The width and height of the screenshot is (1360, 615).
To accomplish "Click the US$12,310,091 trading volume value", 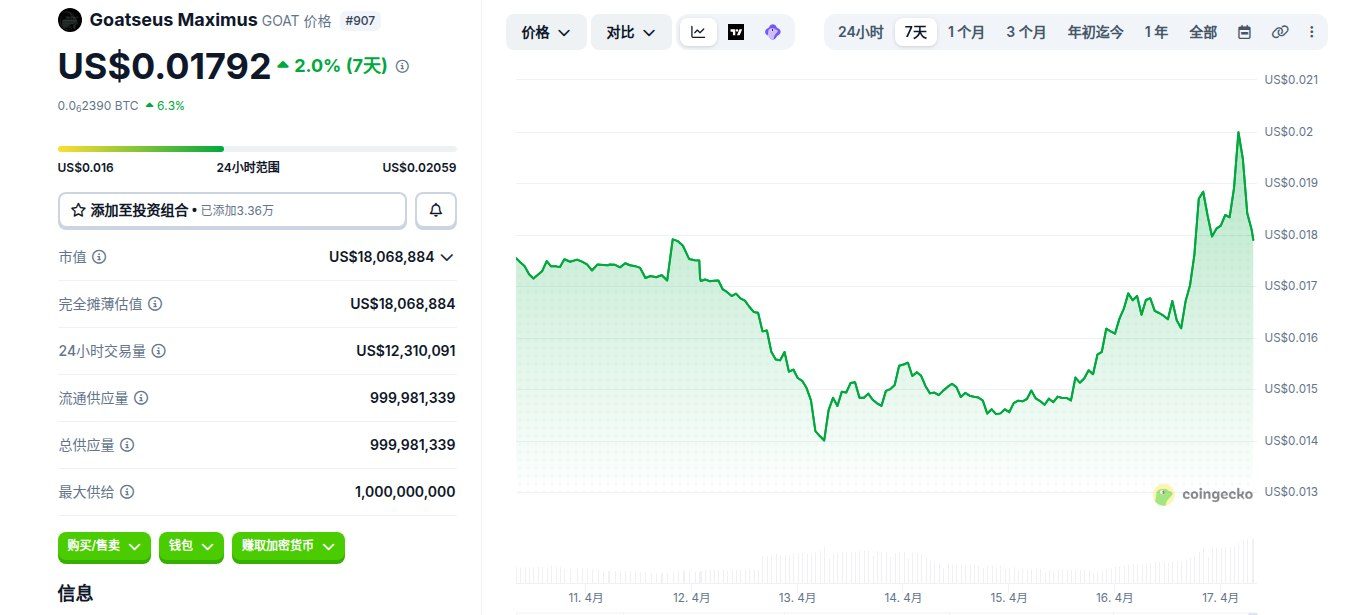I will (x=406, y=351).
